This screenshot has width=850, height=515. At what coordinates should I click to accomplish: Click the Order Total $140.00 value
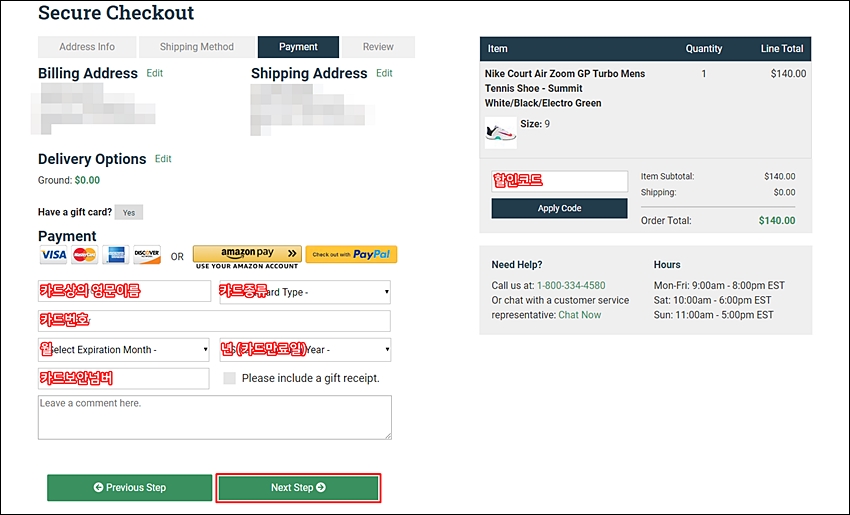tap(777, 221)
